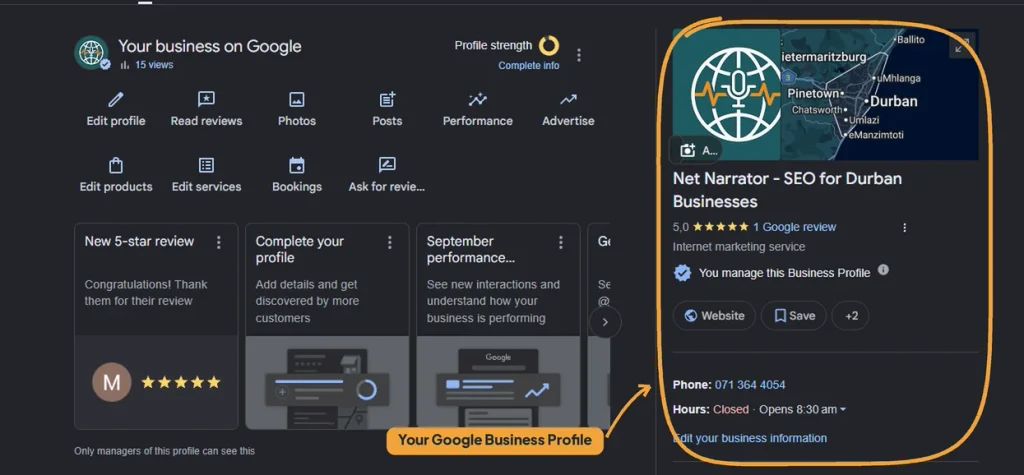Screen dimensions: 1024x475
Task: Open options menu on September performance card
Action: point(561,242)
